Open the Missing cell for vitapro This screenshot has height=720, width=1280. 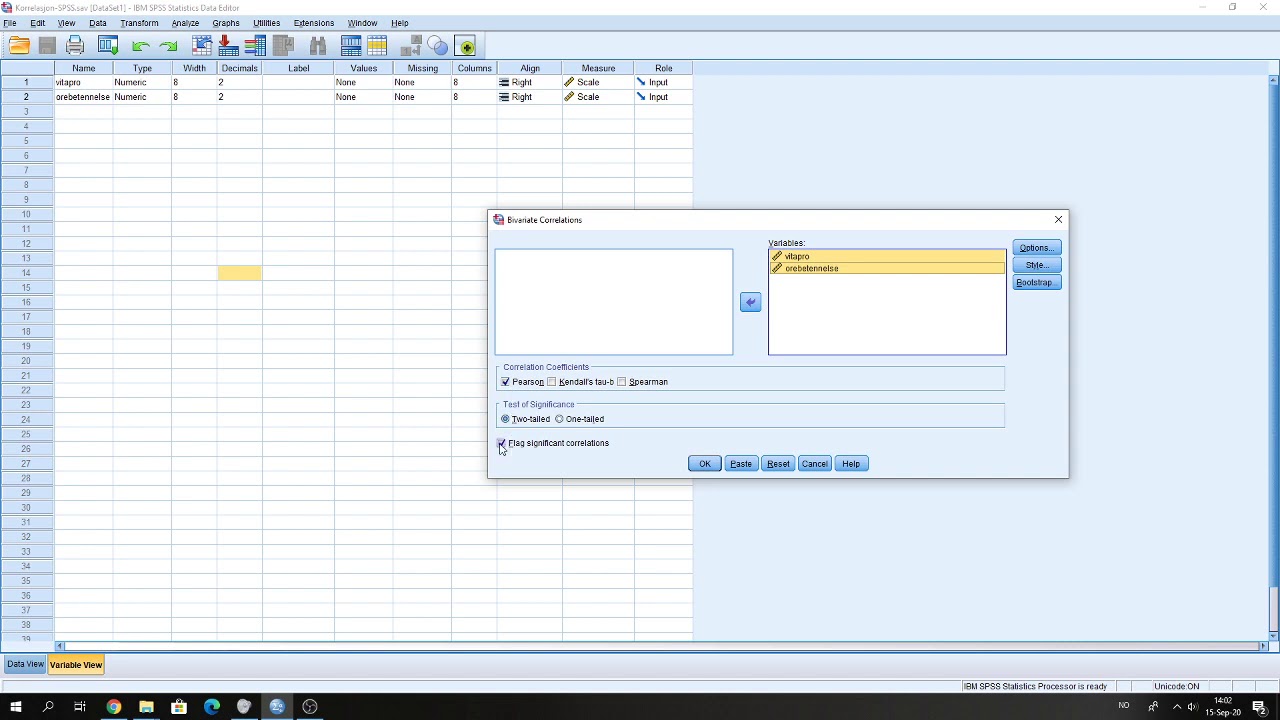tap(422, 82)
